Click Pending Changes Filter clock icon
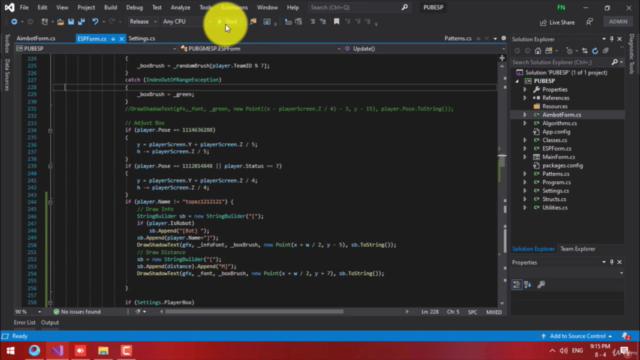 click(569, 51)
